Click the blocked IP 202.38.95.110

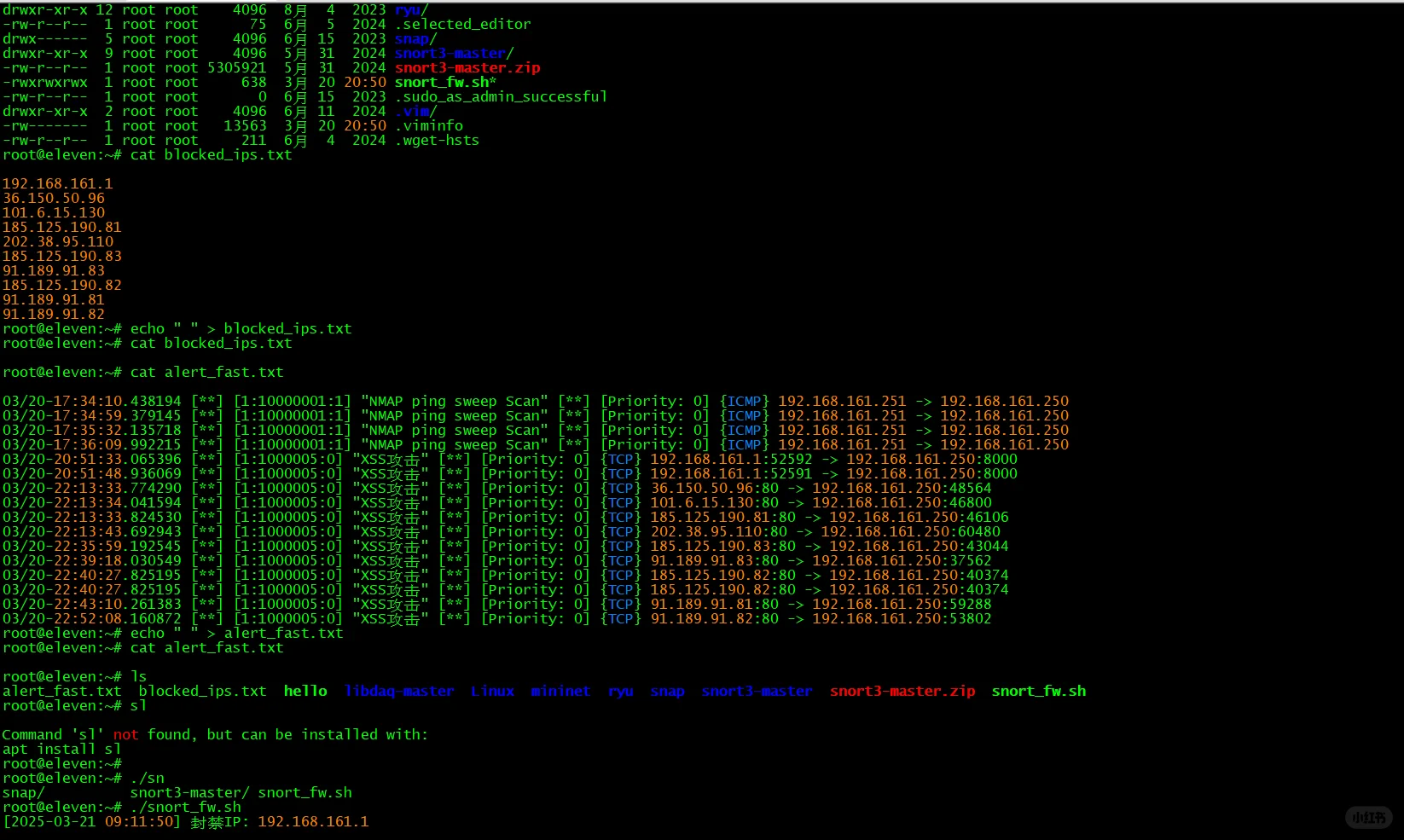pos(58,241)
